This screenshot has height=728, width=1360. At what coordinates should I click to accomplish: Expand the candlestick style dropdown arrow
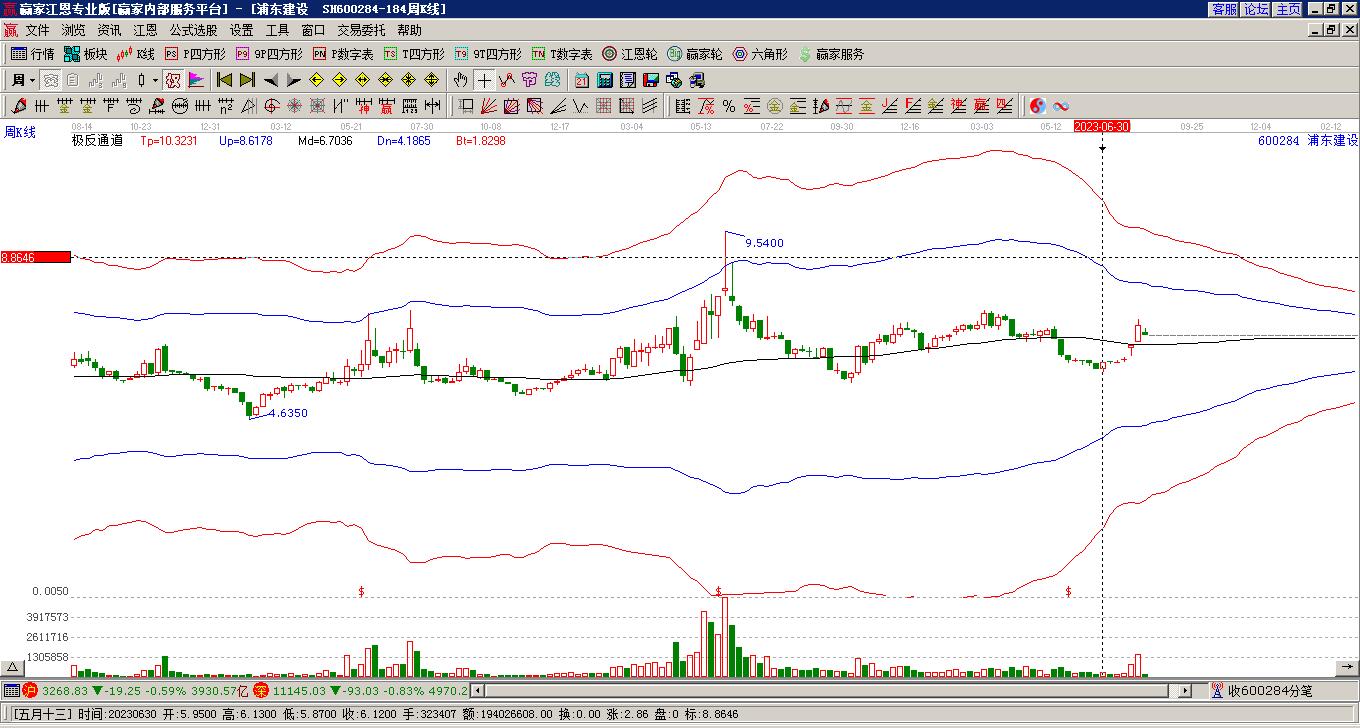(x=155, y=80)
